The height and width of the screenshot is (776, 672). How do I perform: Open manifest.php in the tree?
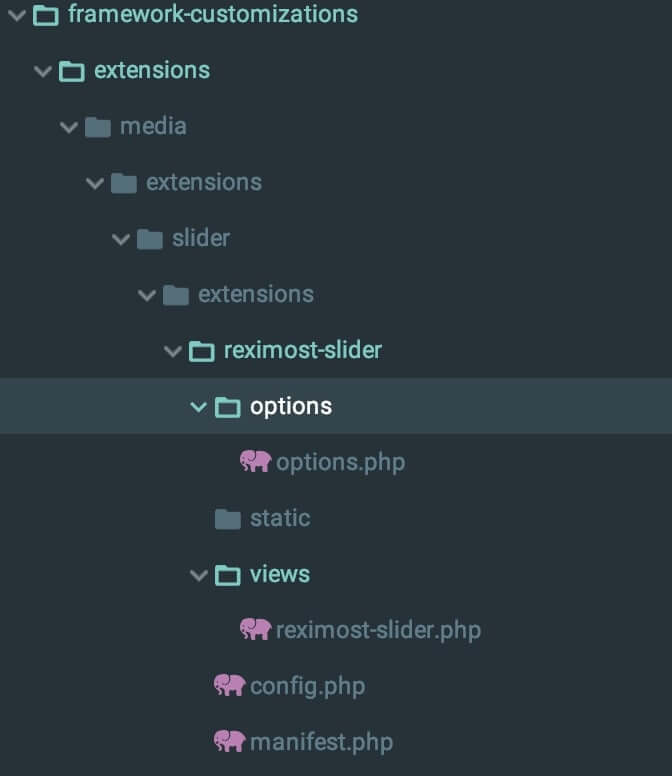pyautogui.click(x=322, y=742)
